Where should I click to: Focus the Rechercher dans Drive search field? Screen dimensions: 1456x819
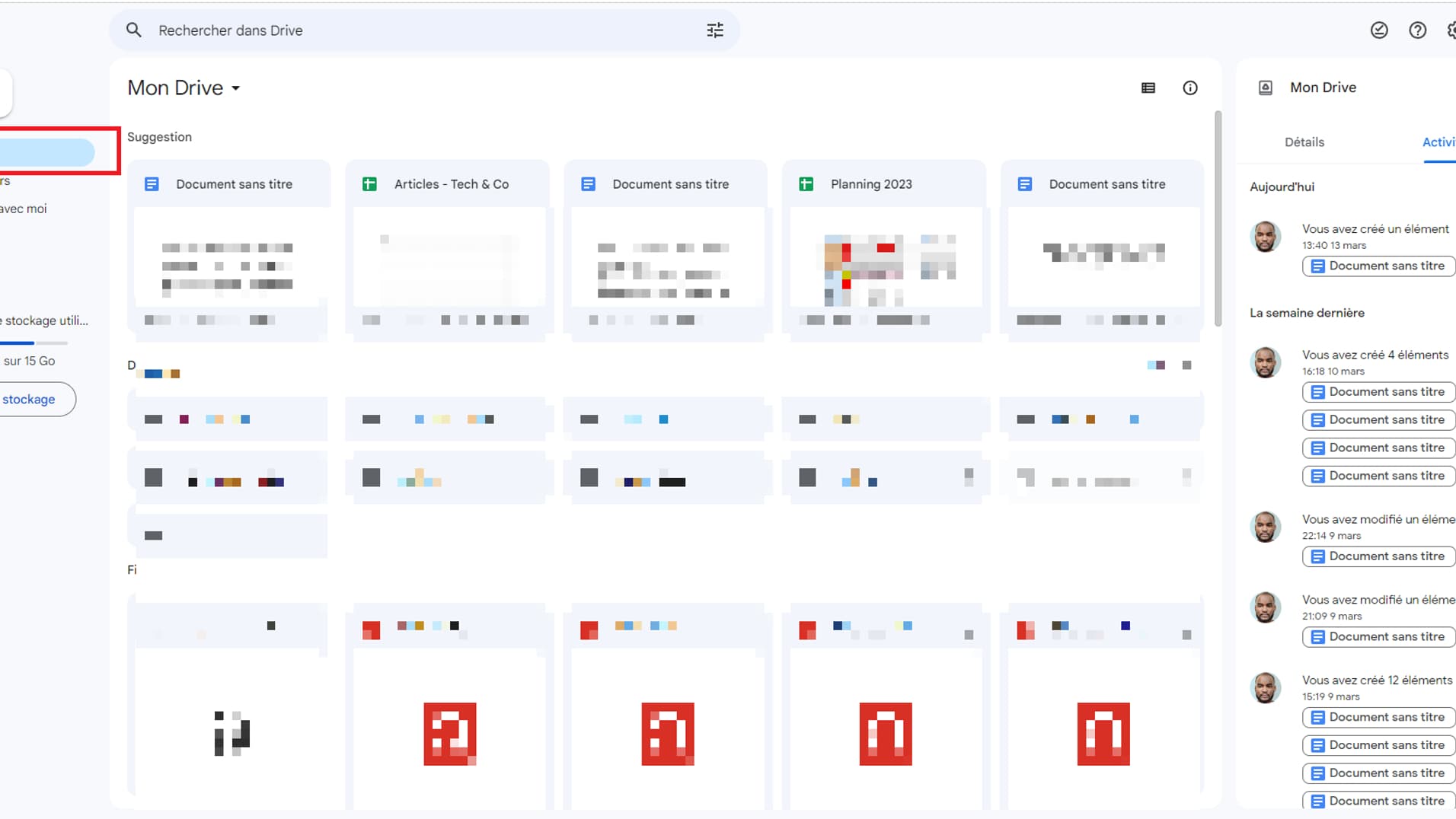pyautogui.click(x=419, y=30)
